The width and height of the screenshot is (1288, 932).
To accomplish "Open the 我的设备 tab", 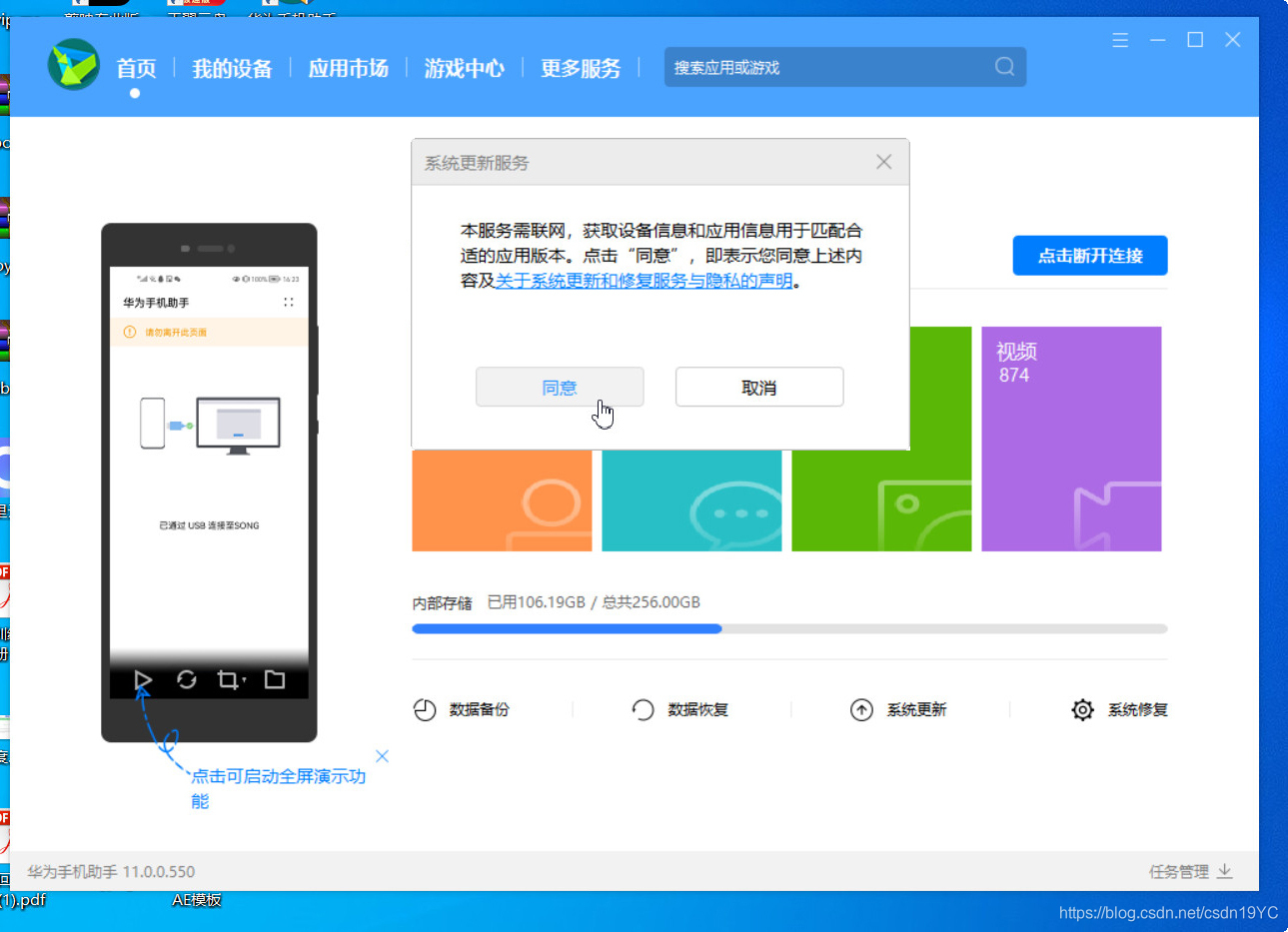I will (232, 68).
